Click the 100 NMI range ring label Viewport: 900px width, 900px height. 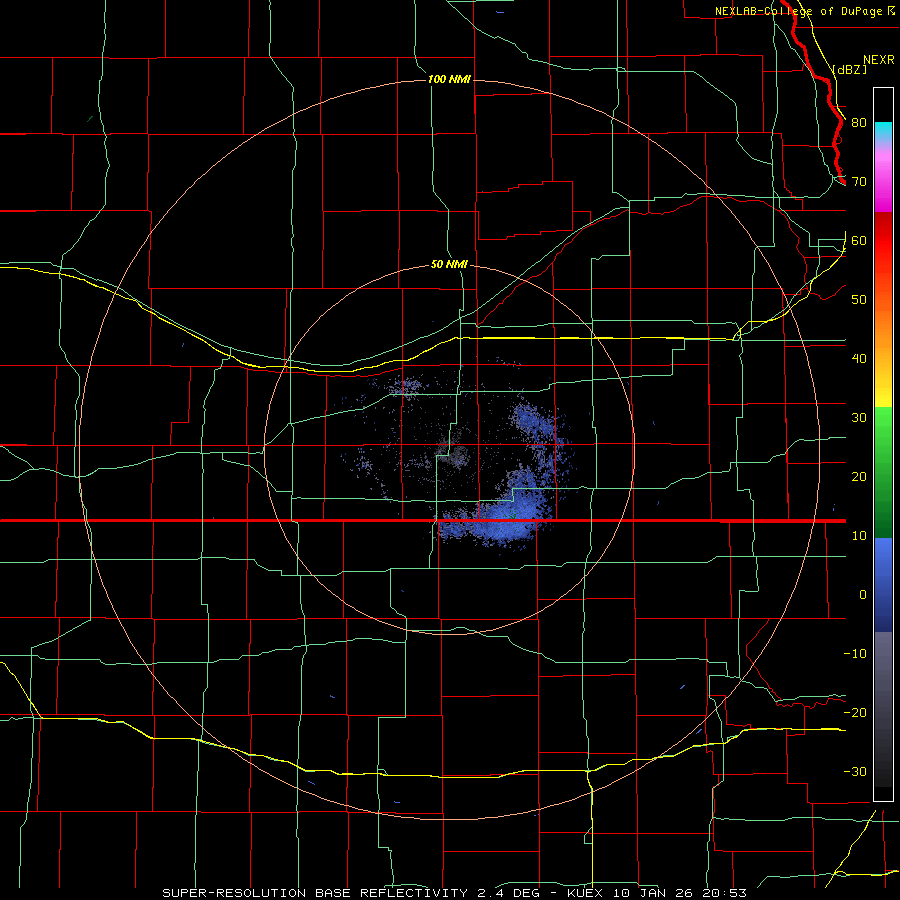[449, 79]
